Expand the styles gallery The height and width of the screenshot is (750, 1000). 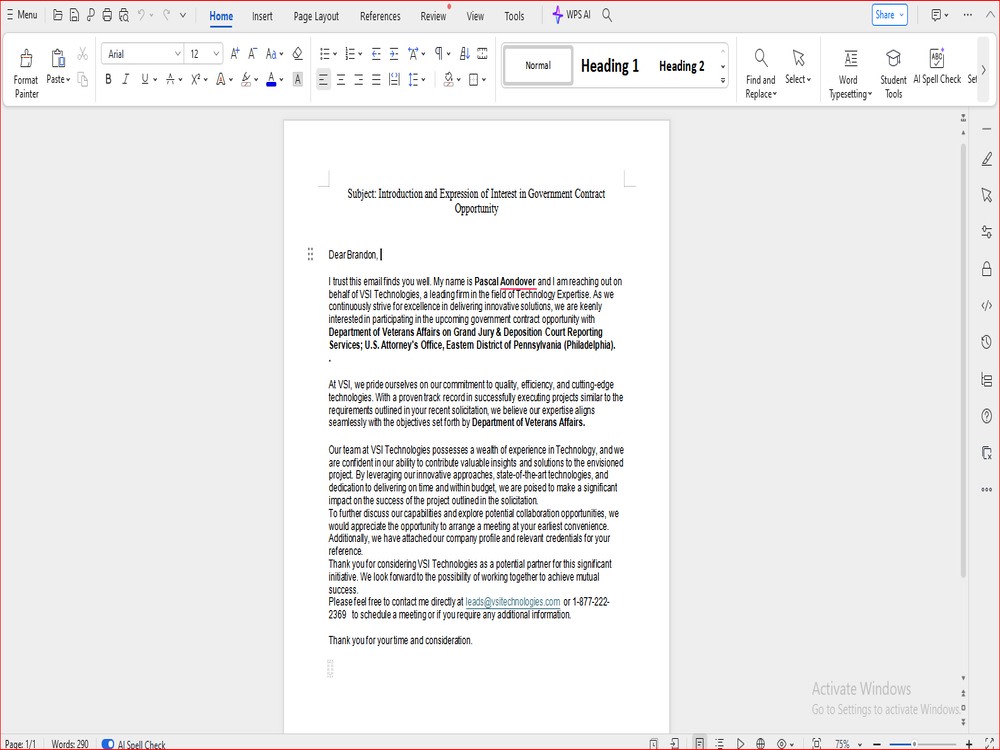tap(723, 80)
